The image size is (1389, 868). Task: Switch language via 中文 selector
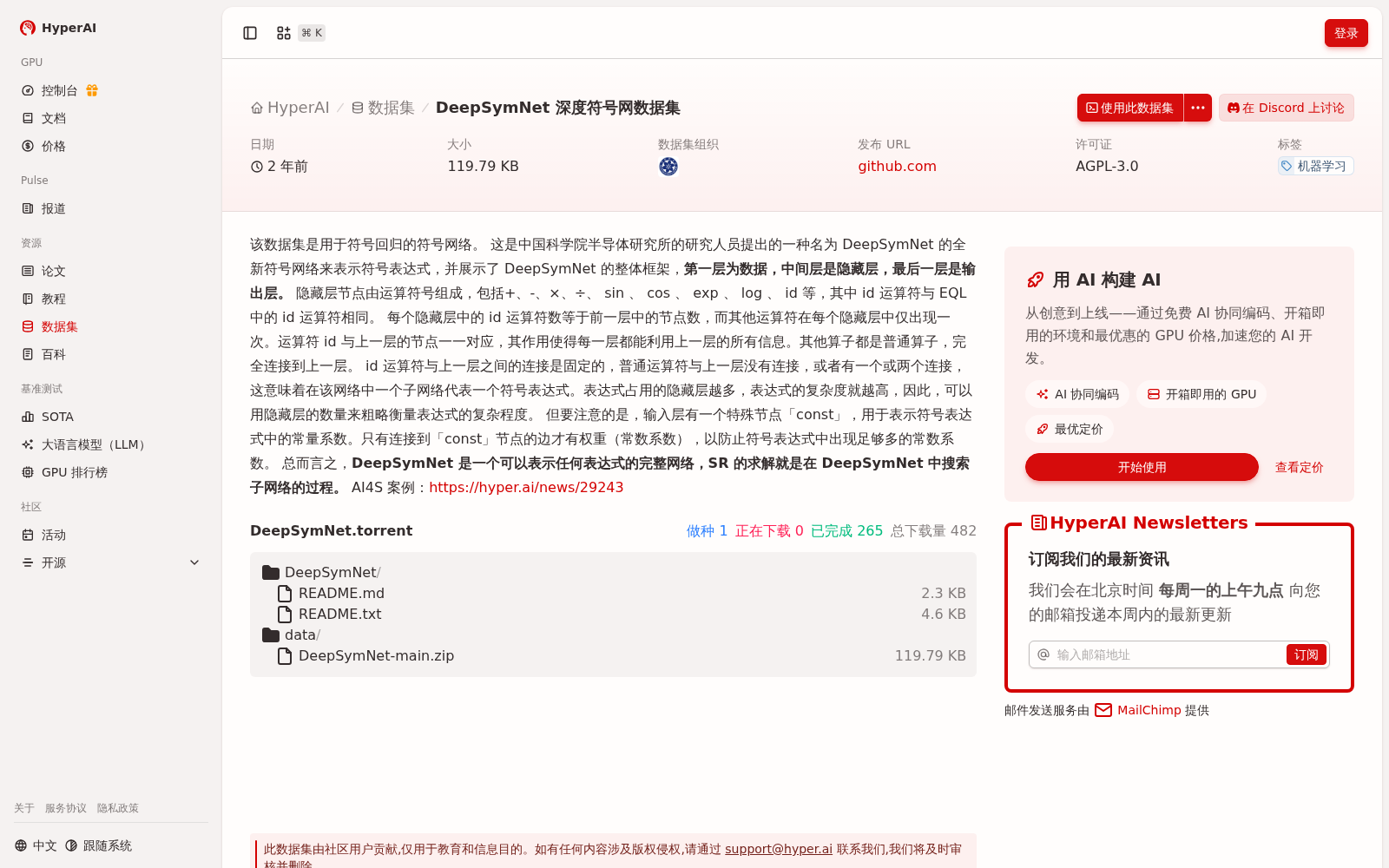(x=36, y=845)
